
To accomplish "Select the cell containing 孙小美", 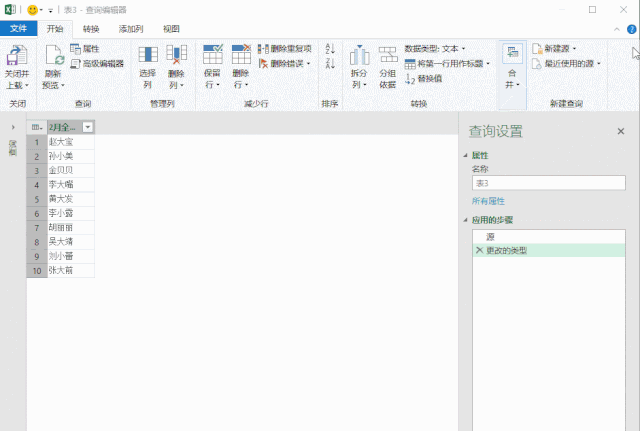I will click(x=71, y=156).
